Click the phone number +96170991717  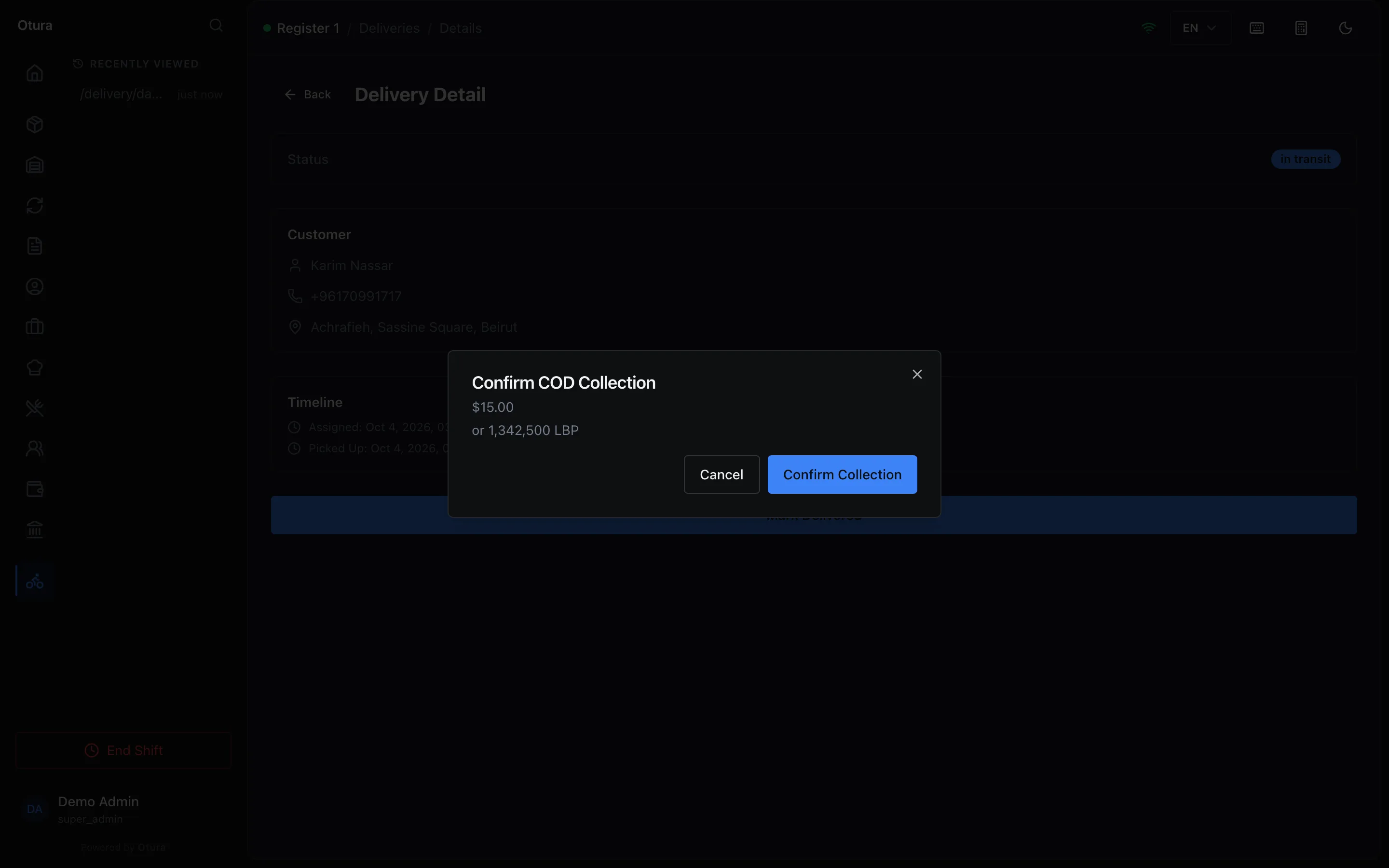(x=356, y=296)
